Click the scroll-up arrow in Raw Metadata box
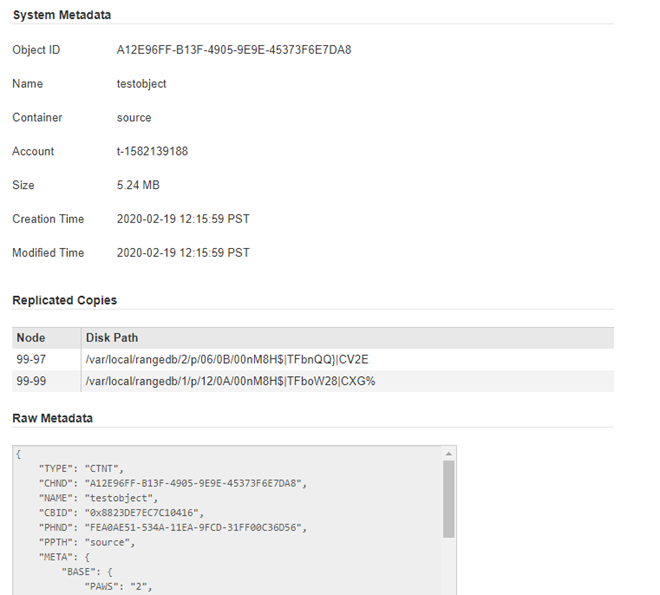660x595 pixels. tap(449, 452)
